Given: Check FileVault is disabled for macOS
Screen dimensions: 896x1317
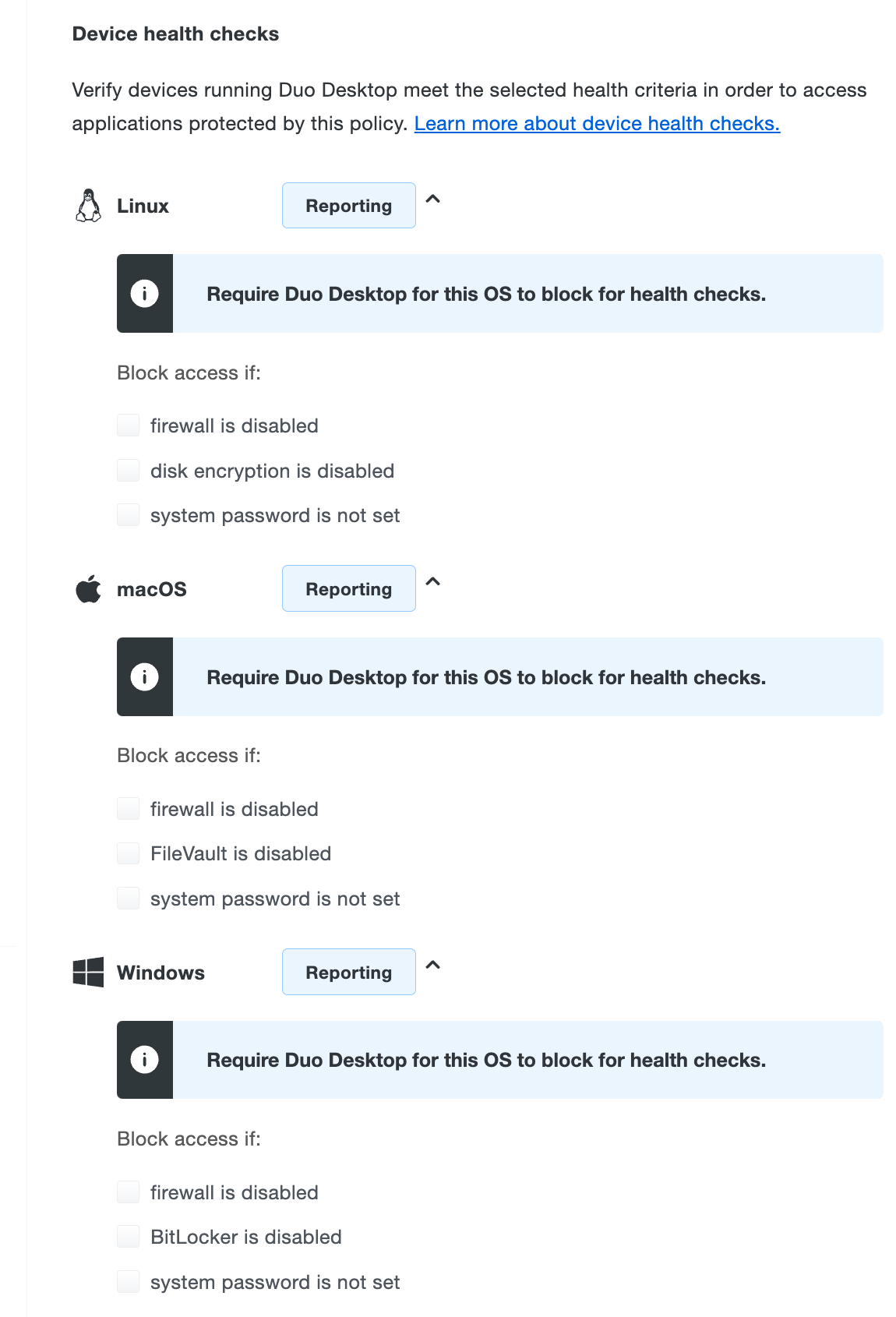Looking at the screenshot, I should 128,853.
